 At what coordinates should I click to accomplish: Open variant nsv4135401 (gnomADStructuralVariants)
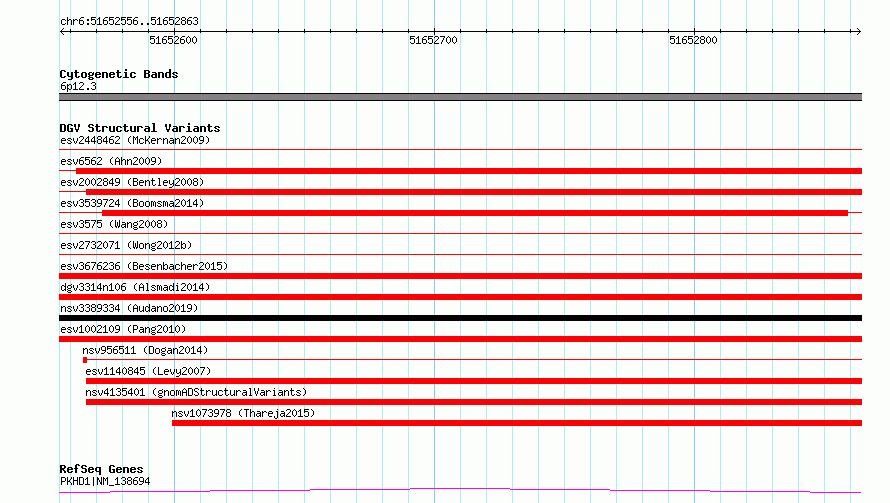point(196,392)
